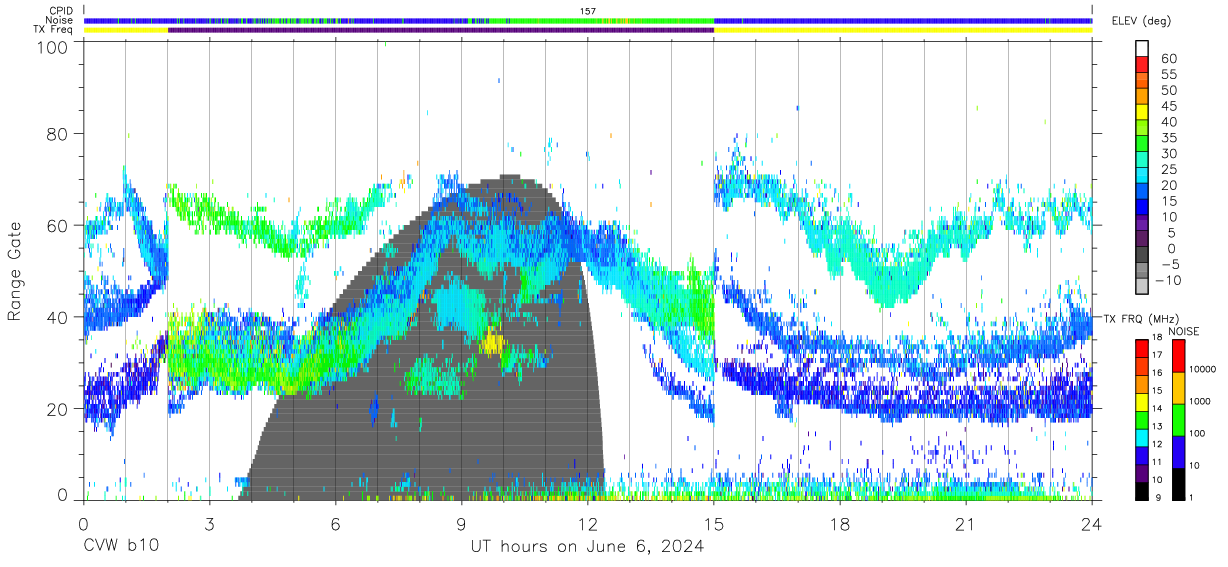Click the 100 tick on the Range Gate axis
This screenshot has height=567, width=1228.
(53, 46)
